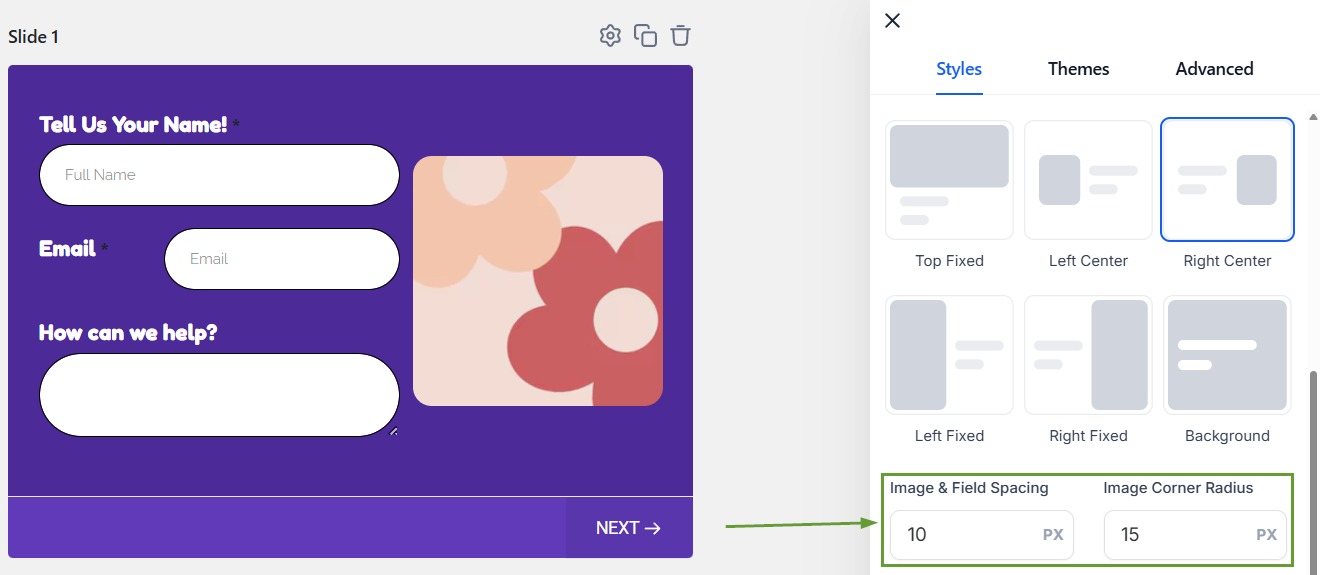Close the styles side panel

(893, 21)
